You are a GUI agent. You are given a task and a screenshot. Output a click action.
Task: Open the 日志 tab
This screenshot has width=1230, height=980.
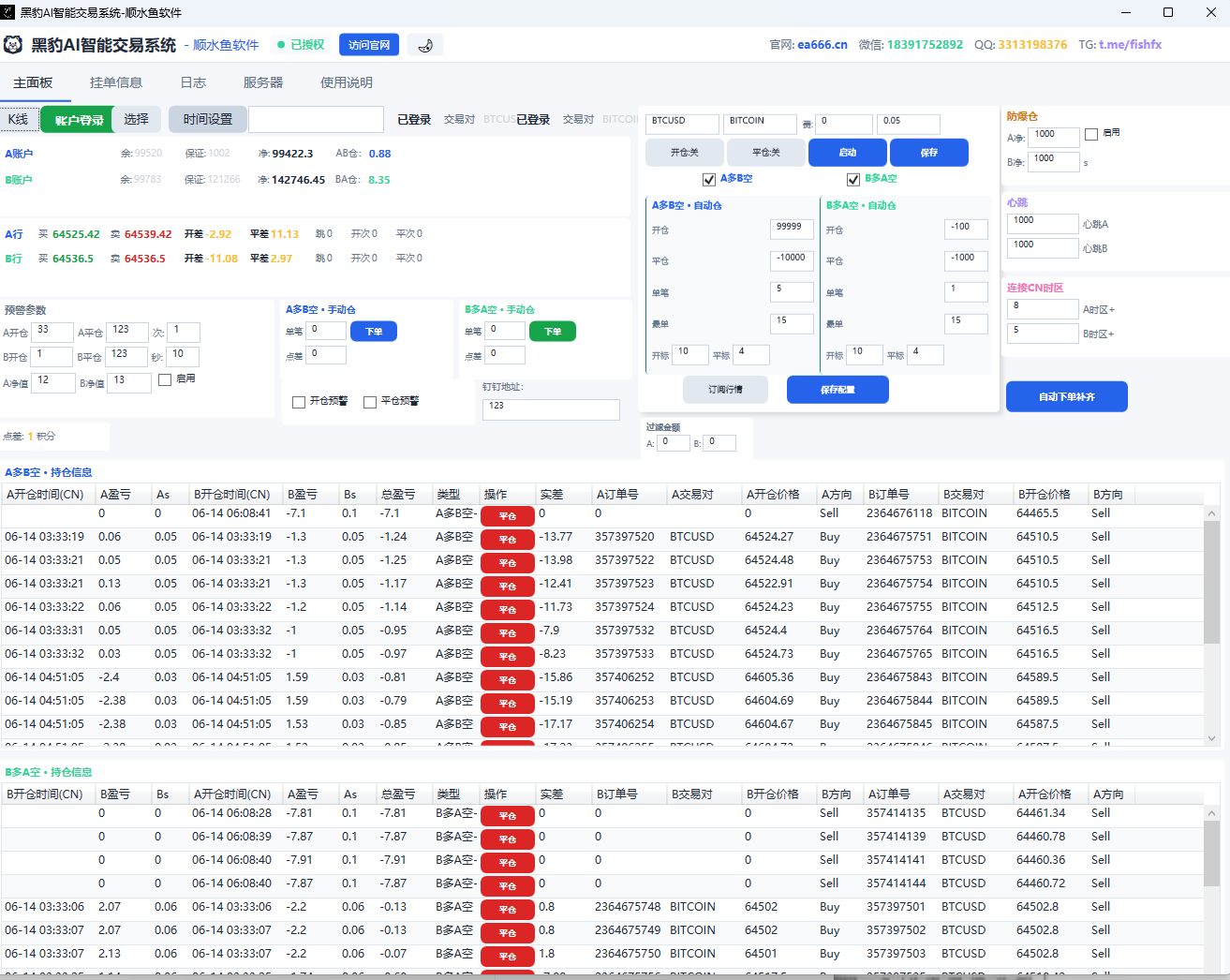pos(193,82)
